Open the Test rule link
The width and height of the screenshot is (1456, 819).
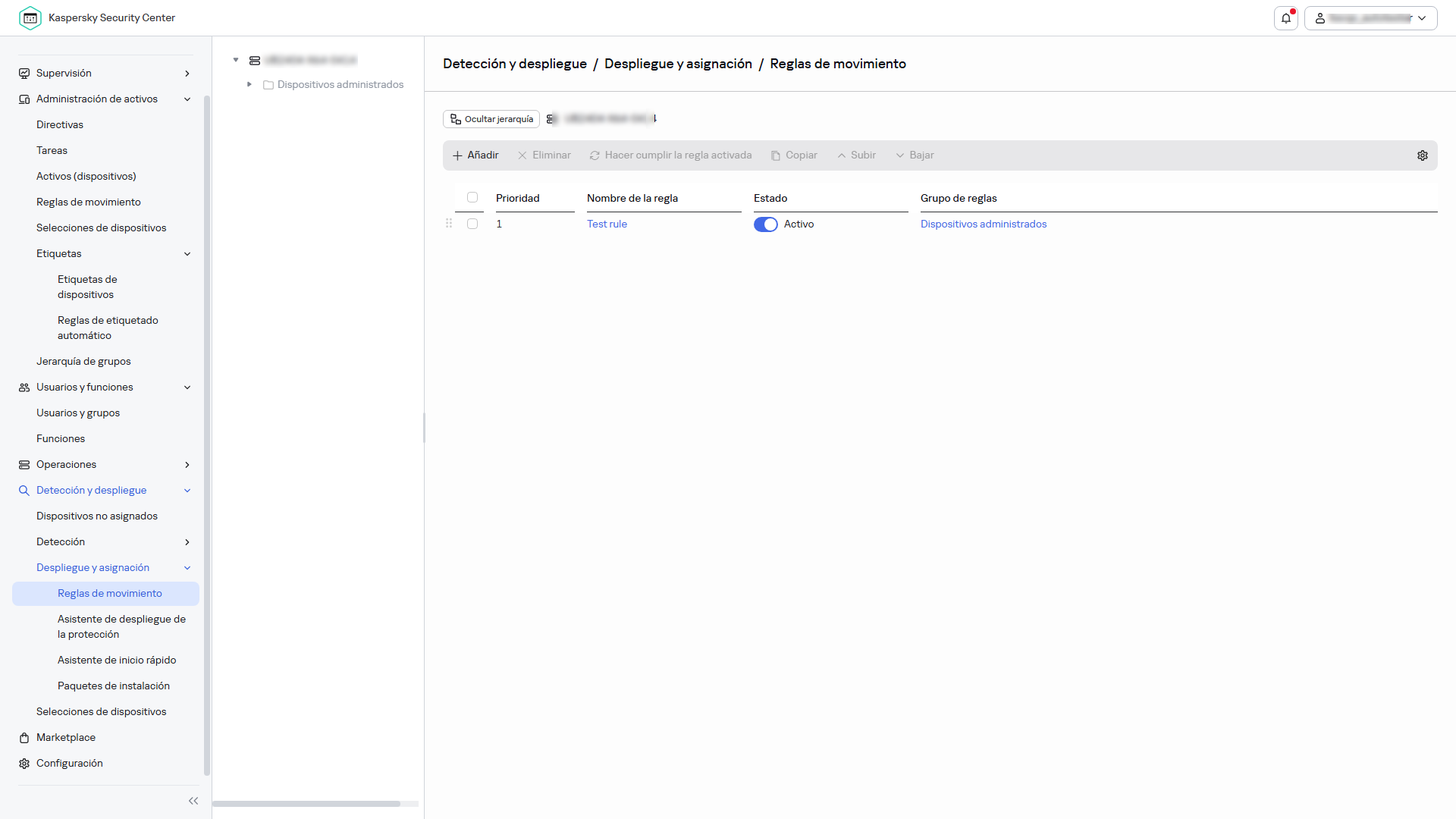[x=607, y=224]
